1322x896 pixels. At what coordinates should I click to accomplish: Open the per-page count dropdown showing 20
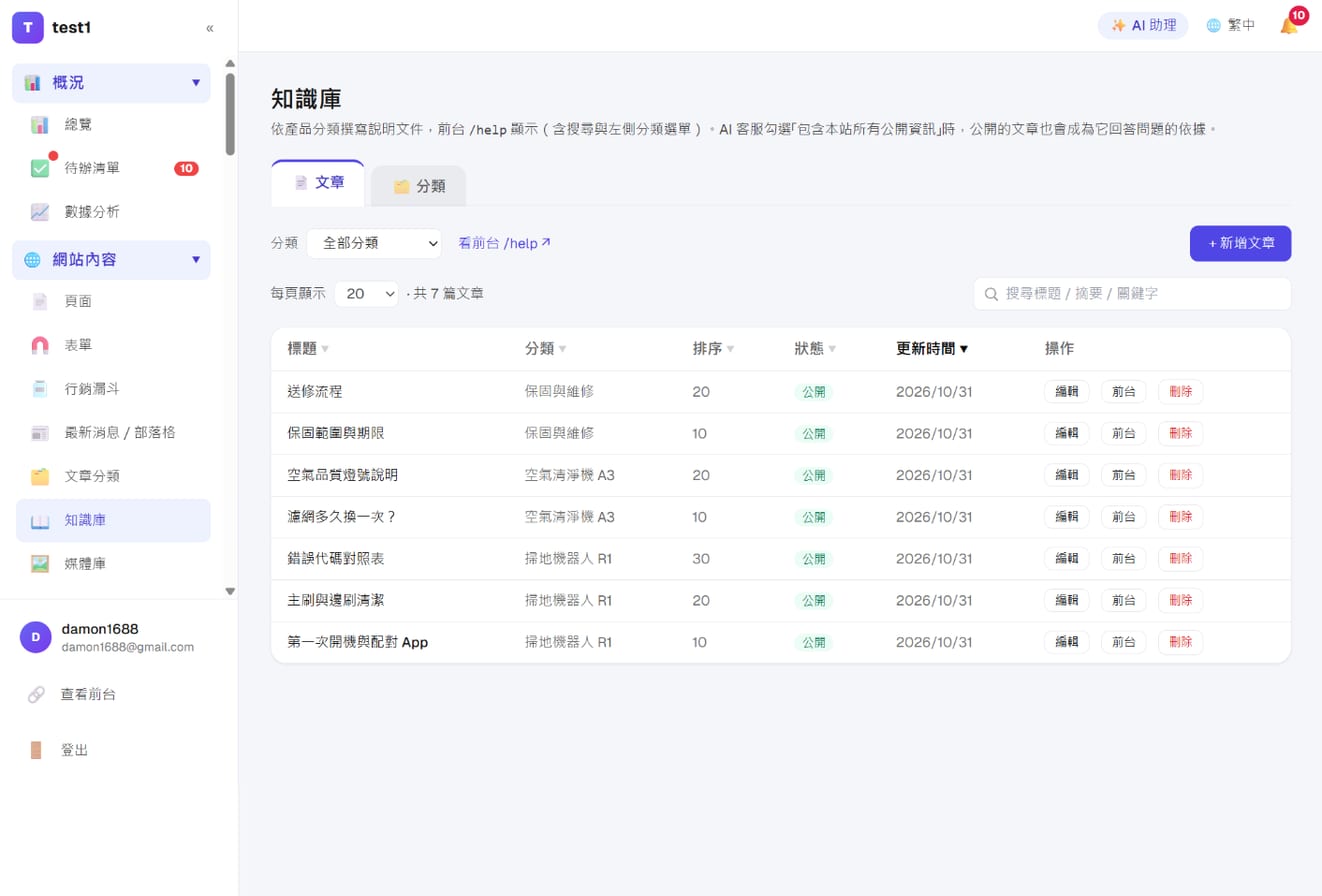coord(366,294)
